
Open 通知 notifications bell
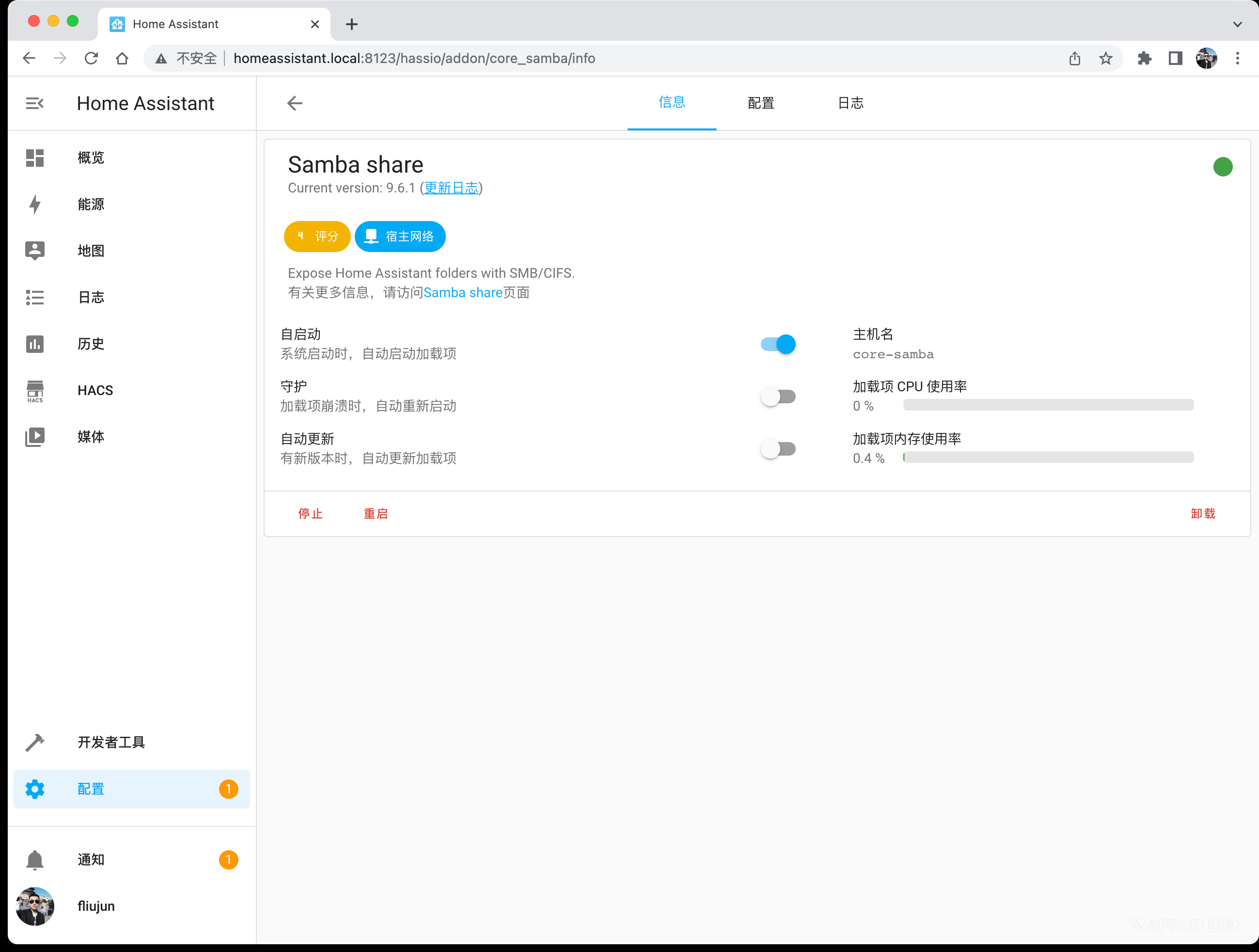click(x=34, y=860)
